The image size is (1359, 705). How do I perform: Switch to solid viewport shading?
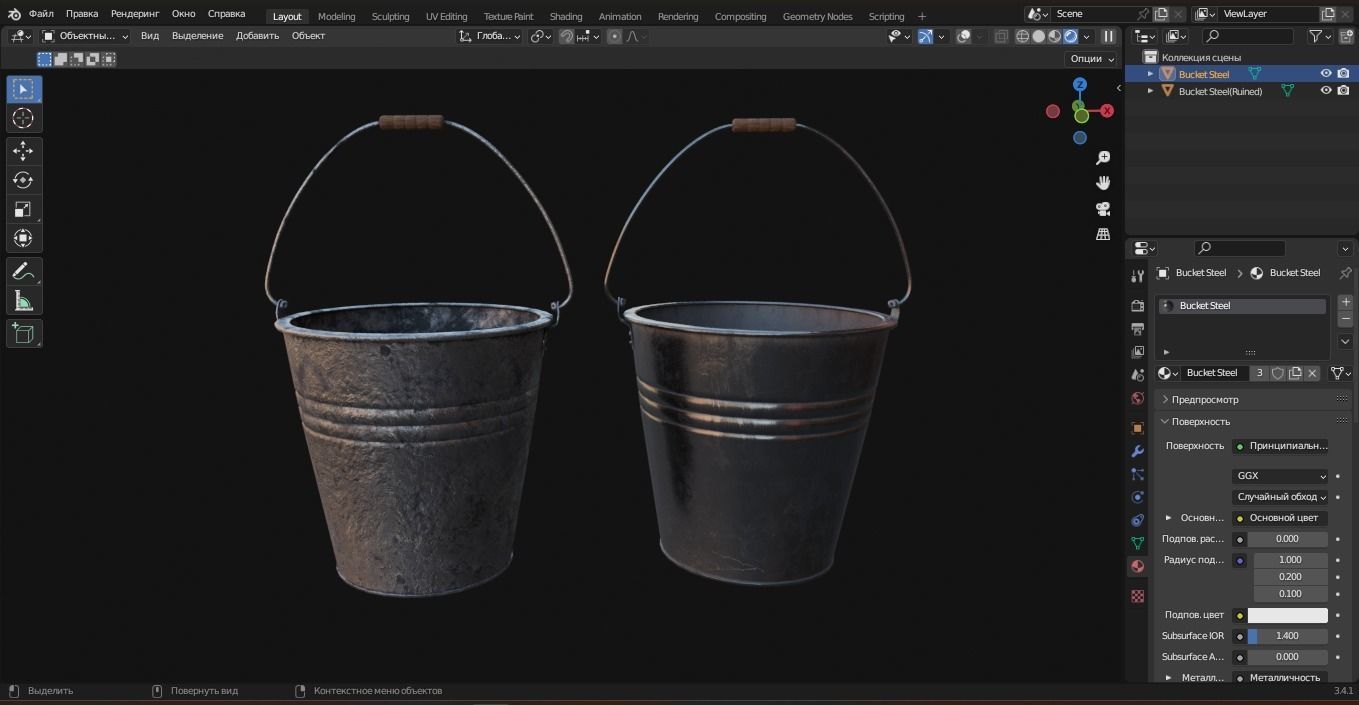[x=1039, y=36]
